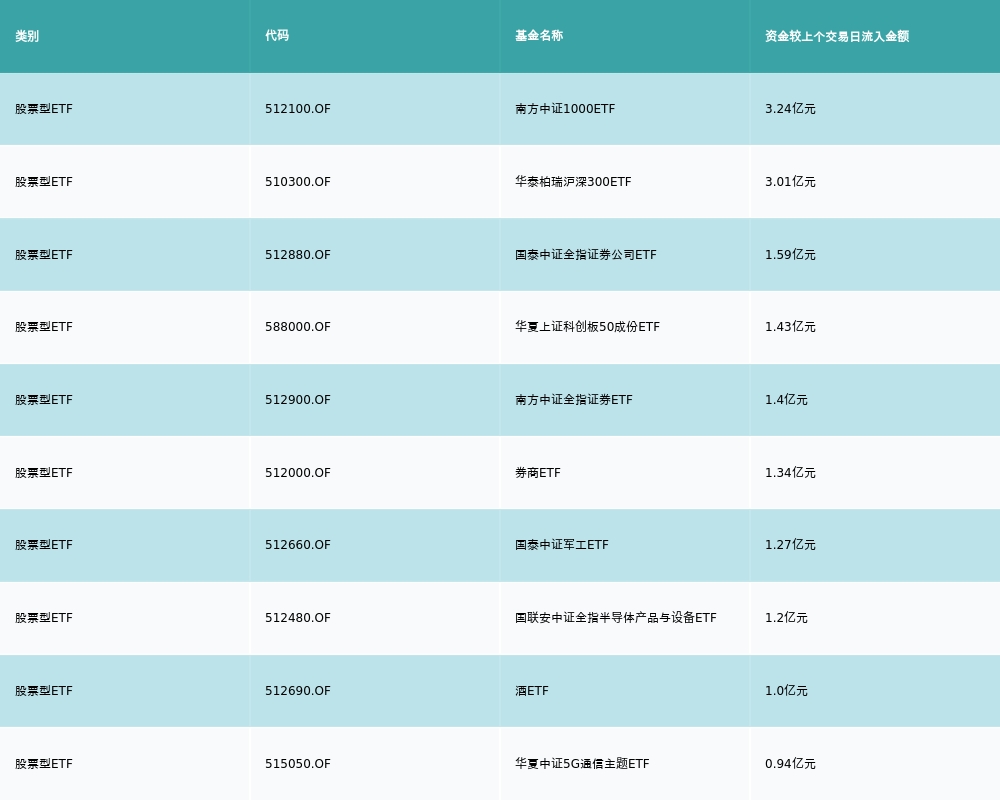Select fund name 券商ETF
1000x800 pixels.
tap(538, 473)
